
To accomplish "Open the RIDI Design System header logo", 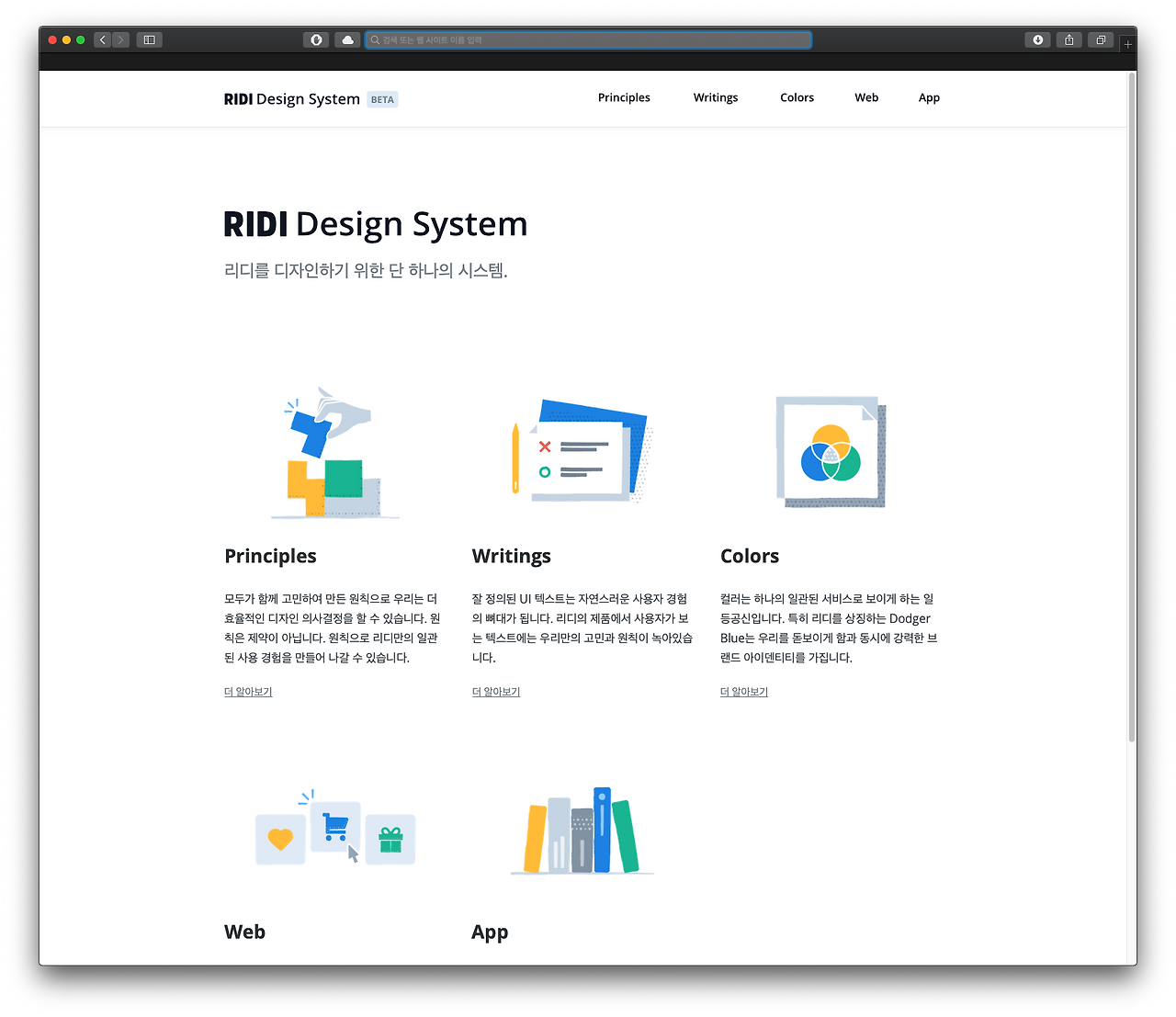I will (292, 99).
